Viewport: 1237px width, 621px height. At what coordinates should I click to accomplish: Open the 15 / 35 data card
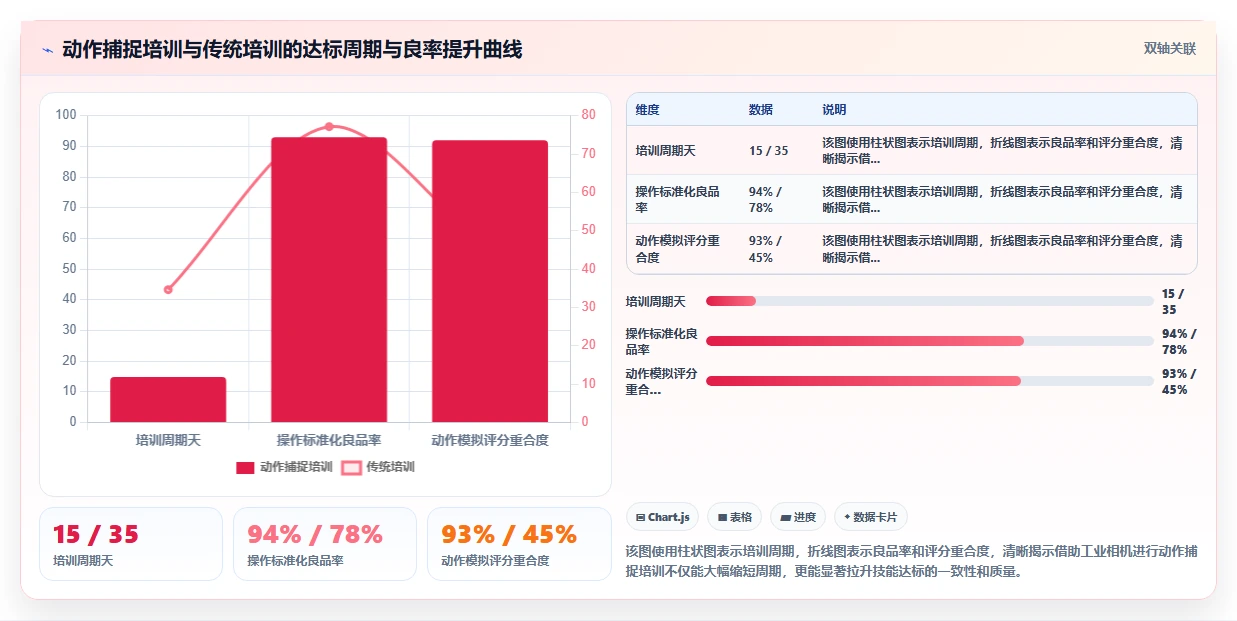click(131, 544)
